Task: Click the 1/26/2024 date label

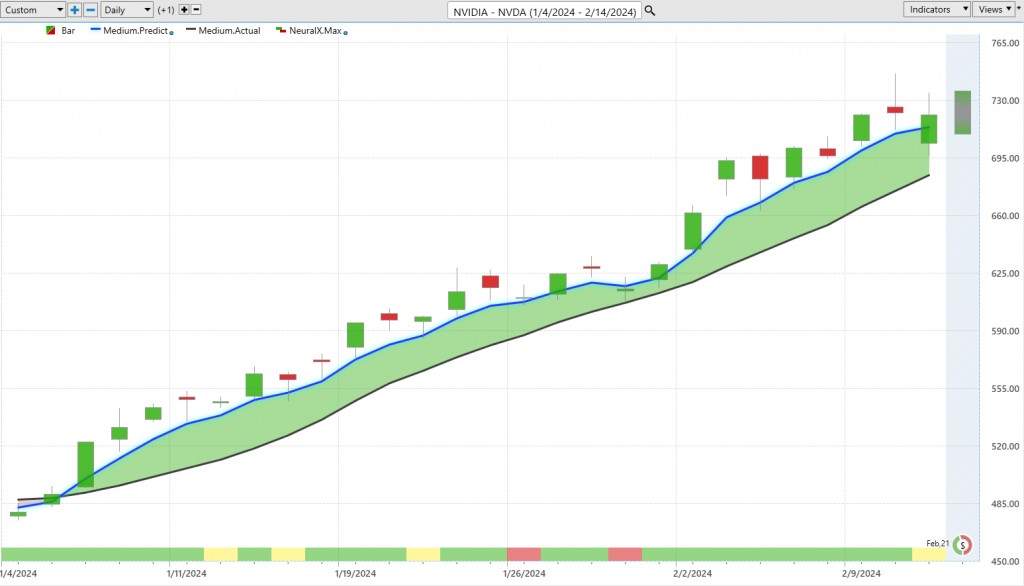Action: point(524,574)
